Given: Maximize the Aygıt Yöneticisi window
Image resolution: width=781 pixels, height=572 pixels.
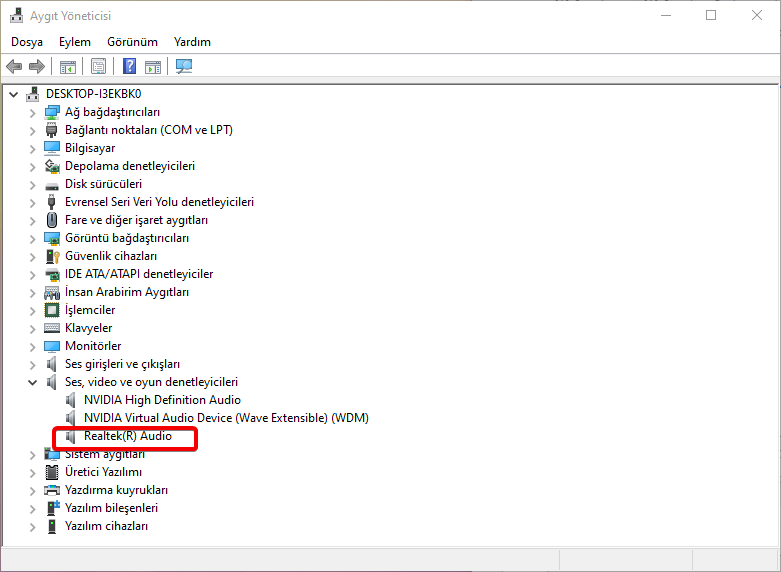Looking at the screenshot, I should (x=711, y=15).
